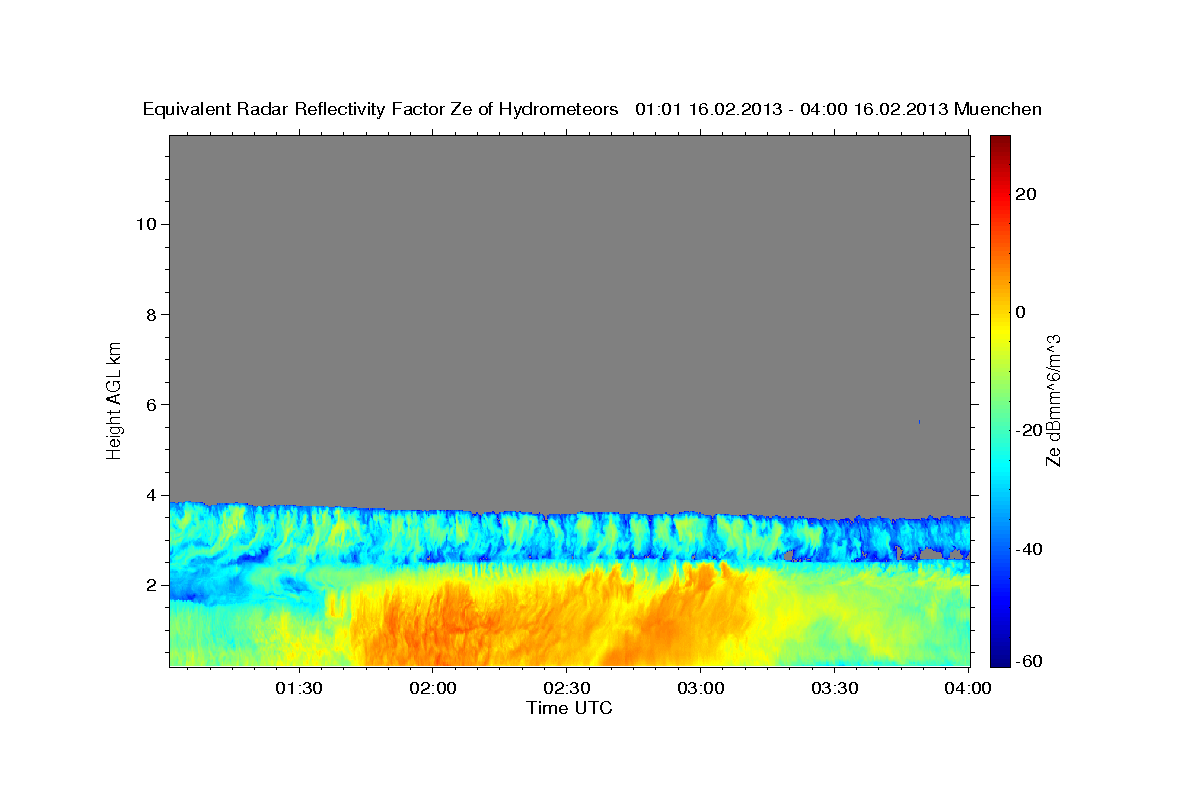Click the time tick label 01:30
The height and width of the screenshot is (800, 1200).
(x=299, y=688)
